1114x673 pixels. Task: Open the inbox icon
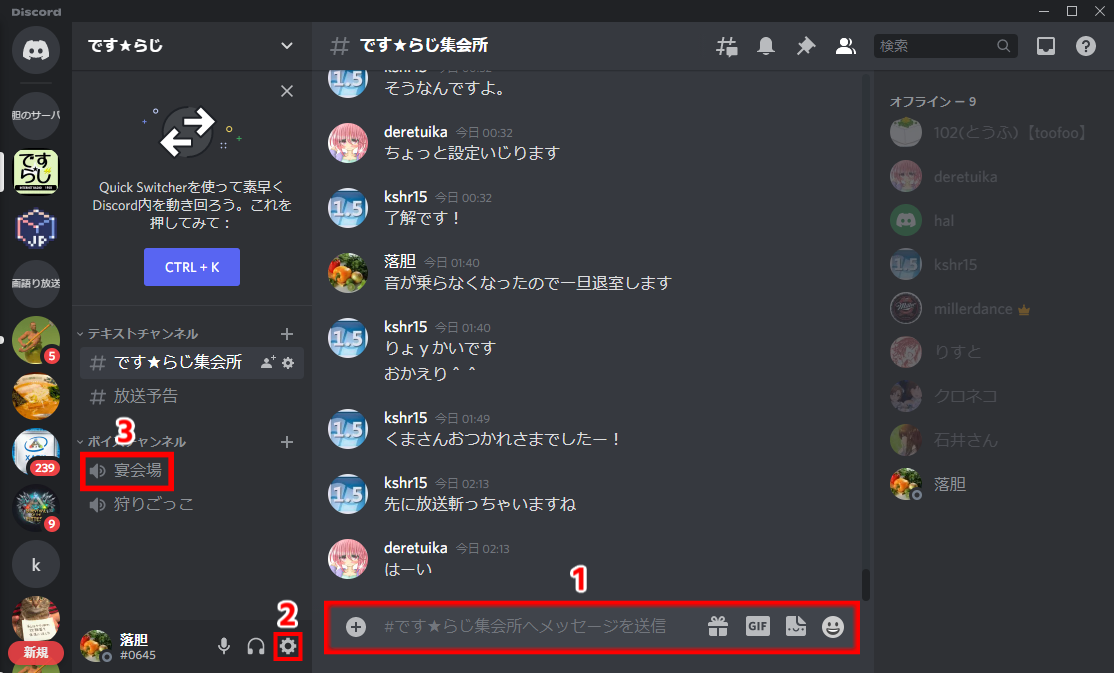tap(1046, 46)
